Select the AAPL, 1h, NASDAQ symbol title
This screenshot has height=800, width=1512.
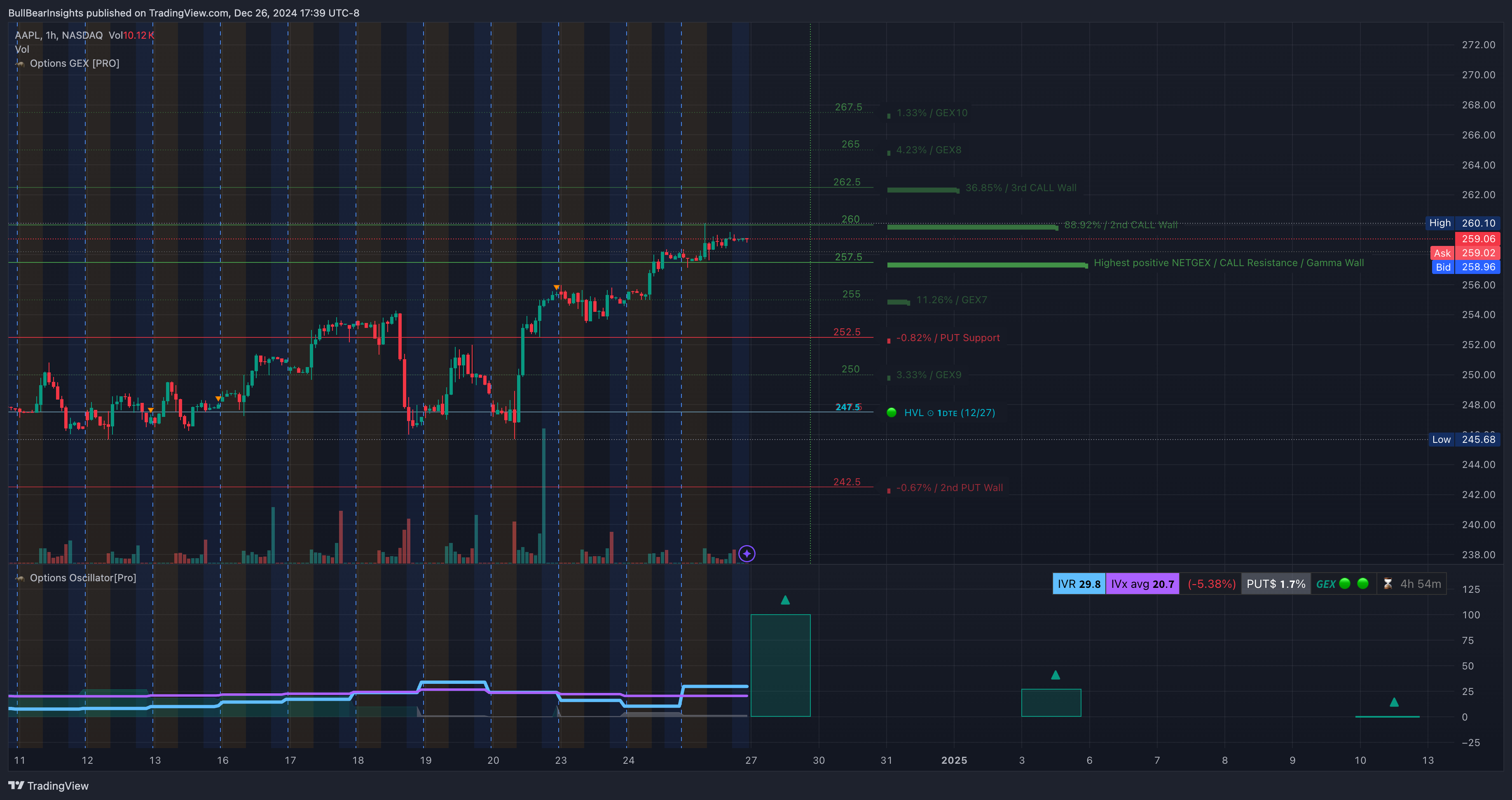tap(59, 35)
